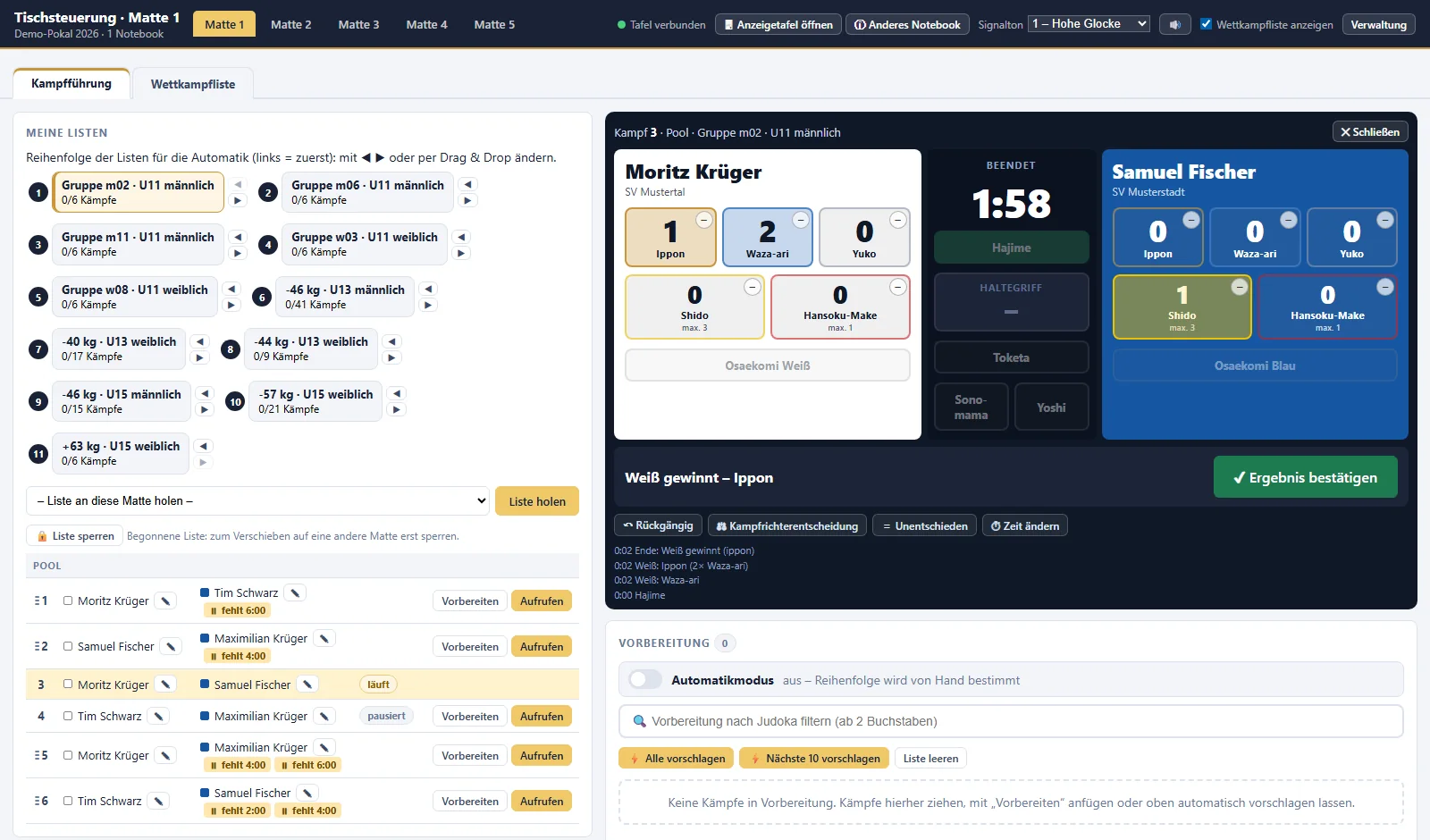1430x840 pixels.
Task: Open the Verwaltung page
Action: pos(1378,25)
